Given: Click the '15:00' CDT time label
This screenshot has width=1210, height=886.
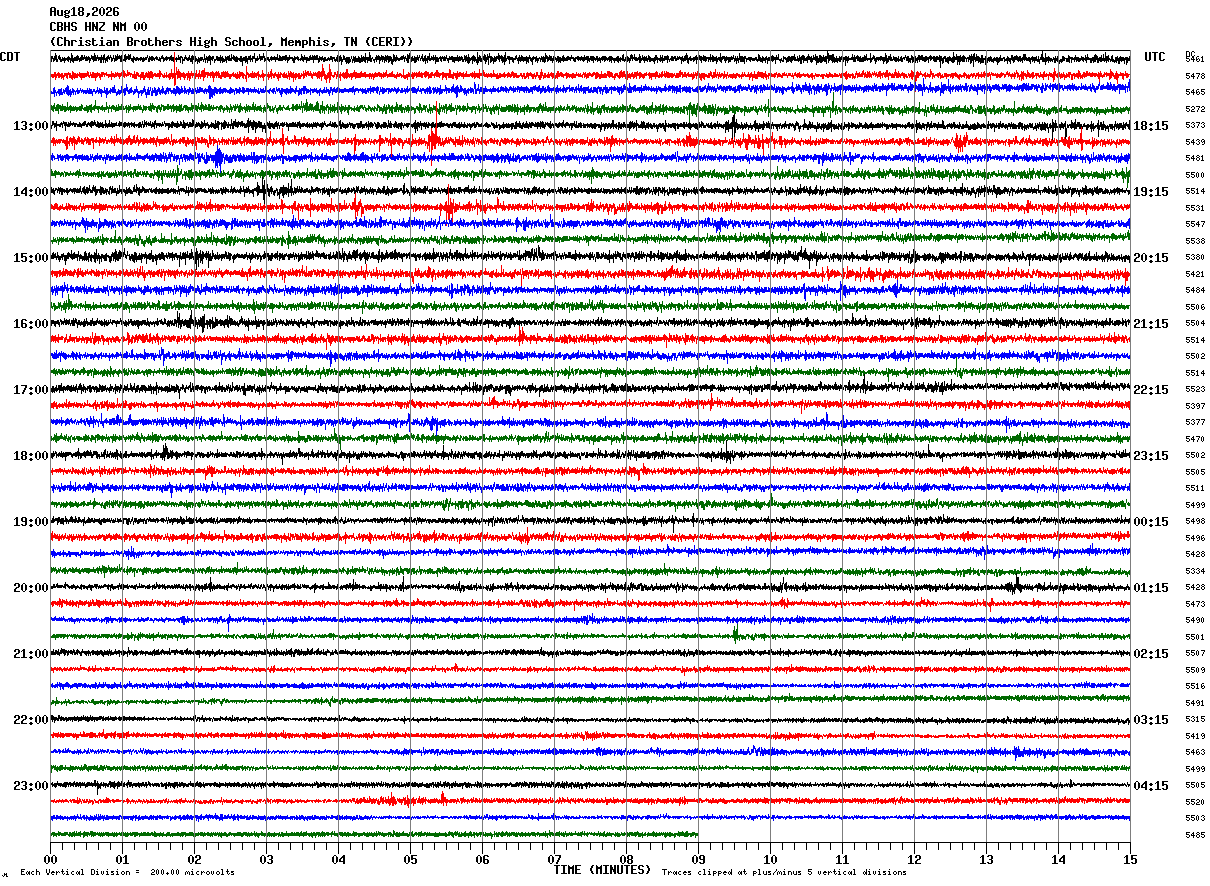Looking at the screenshot, I should pyautogui.click(x=30, y=258).
